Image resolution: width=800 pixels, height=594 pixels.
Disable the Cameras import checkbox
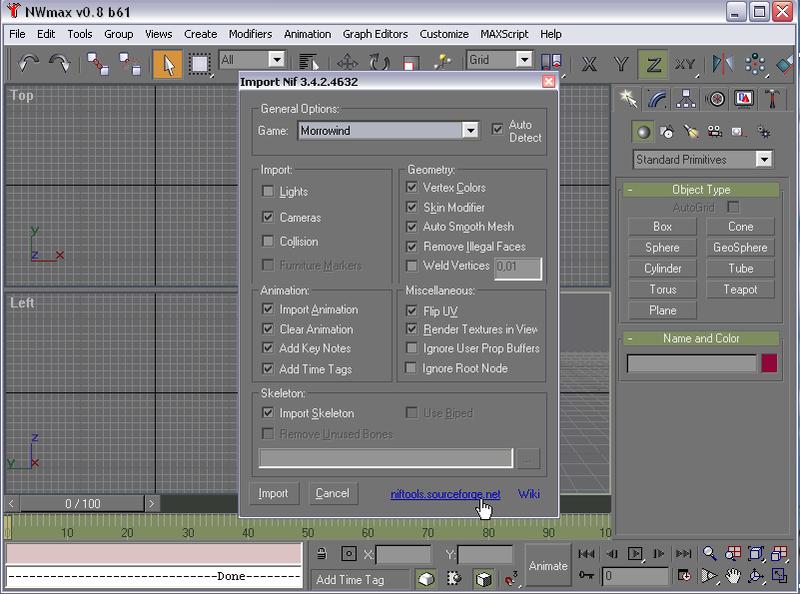pyautogui.click(x=267, y=217)
